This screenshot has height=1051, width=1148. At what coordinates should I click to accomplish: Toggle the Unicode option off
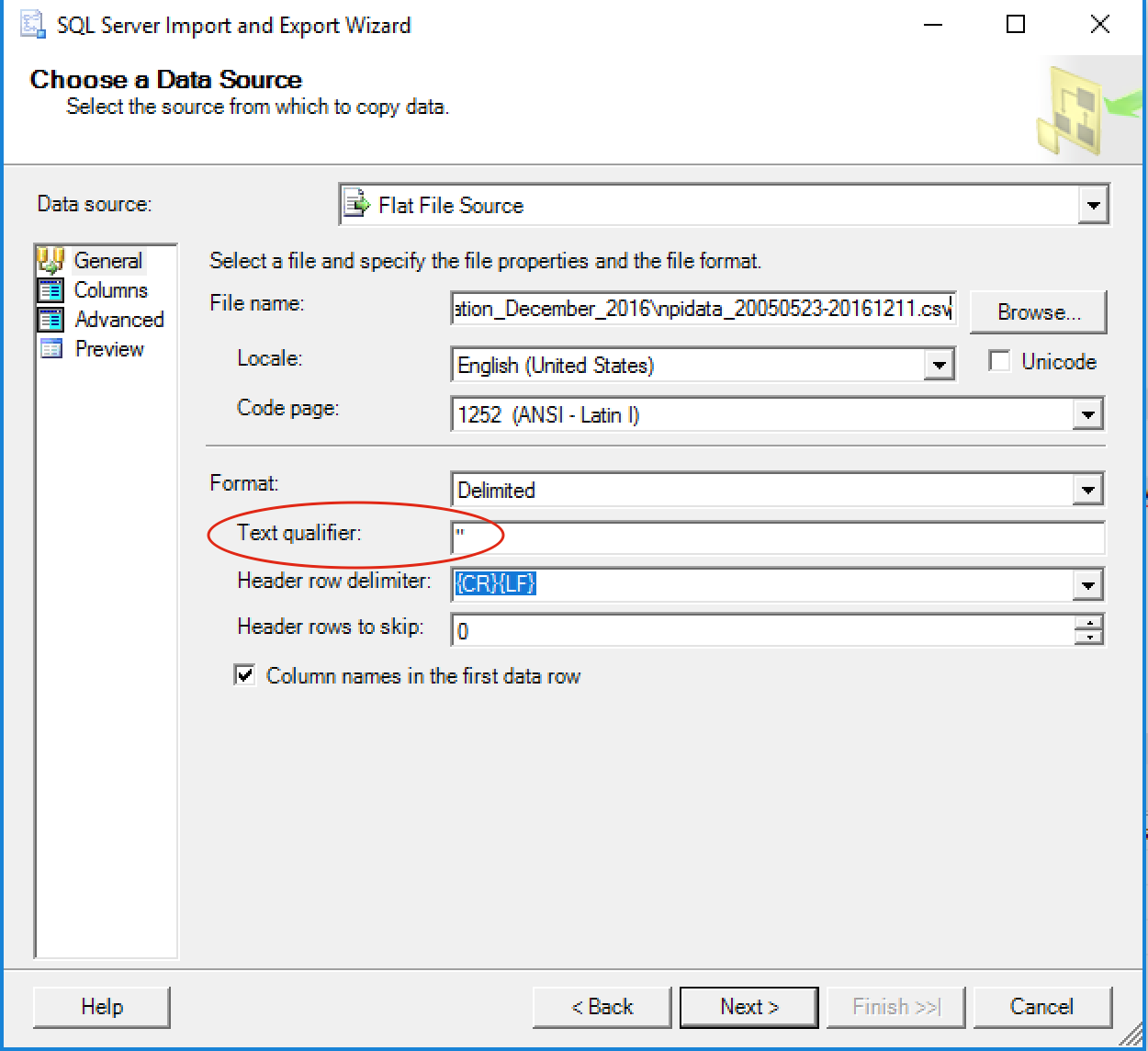pyautogui.click(x=999, y=361)
